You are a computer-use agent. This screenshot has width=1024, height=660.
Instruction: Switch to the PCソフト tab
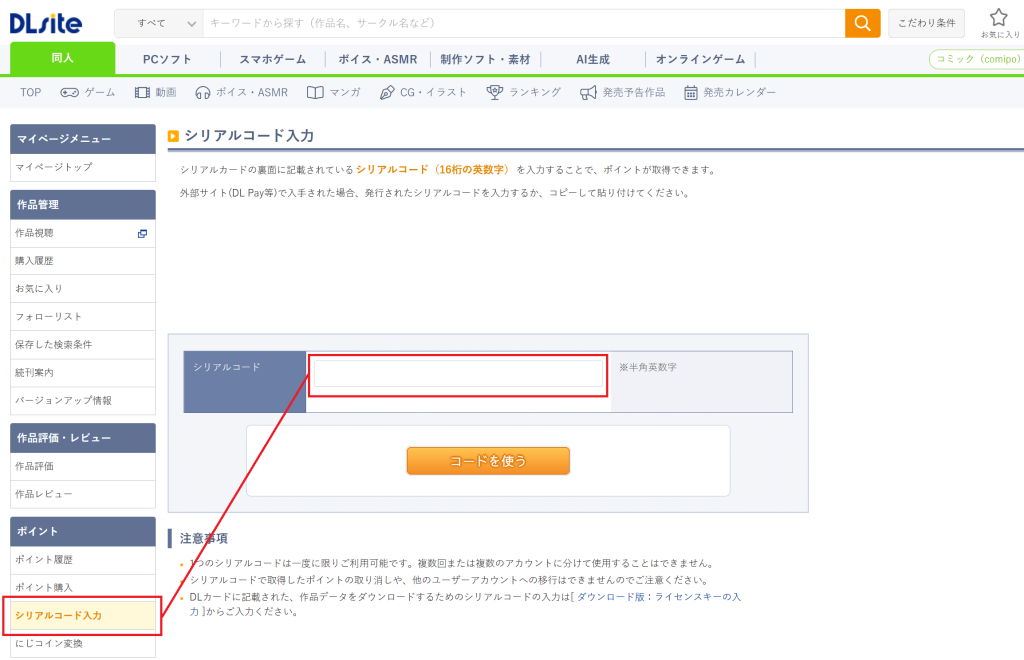point(167,59)
